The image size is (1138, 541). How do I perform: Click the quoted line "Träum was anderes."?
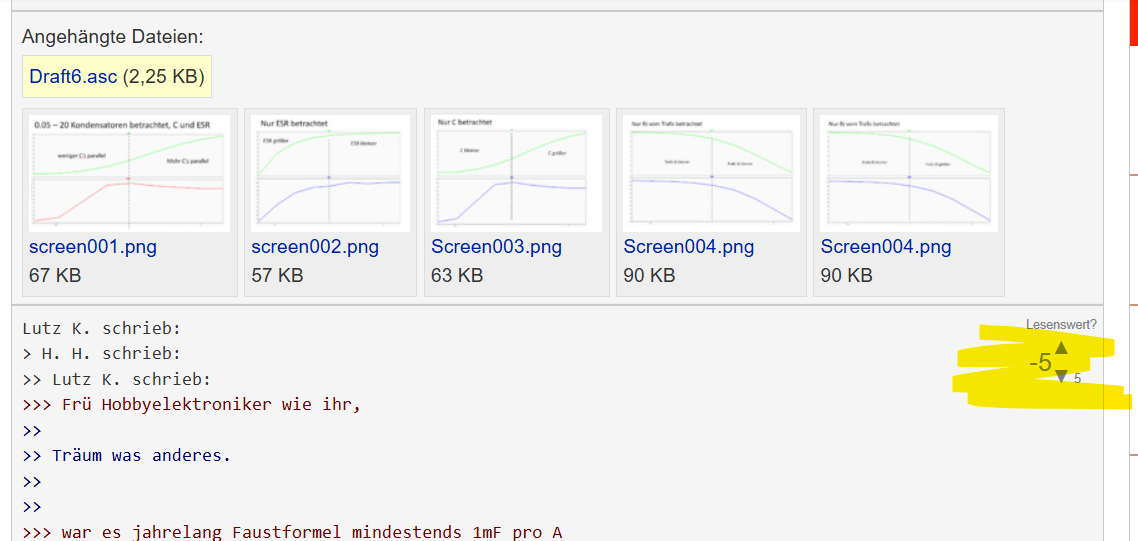(x=141, y=456)
